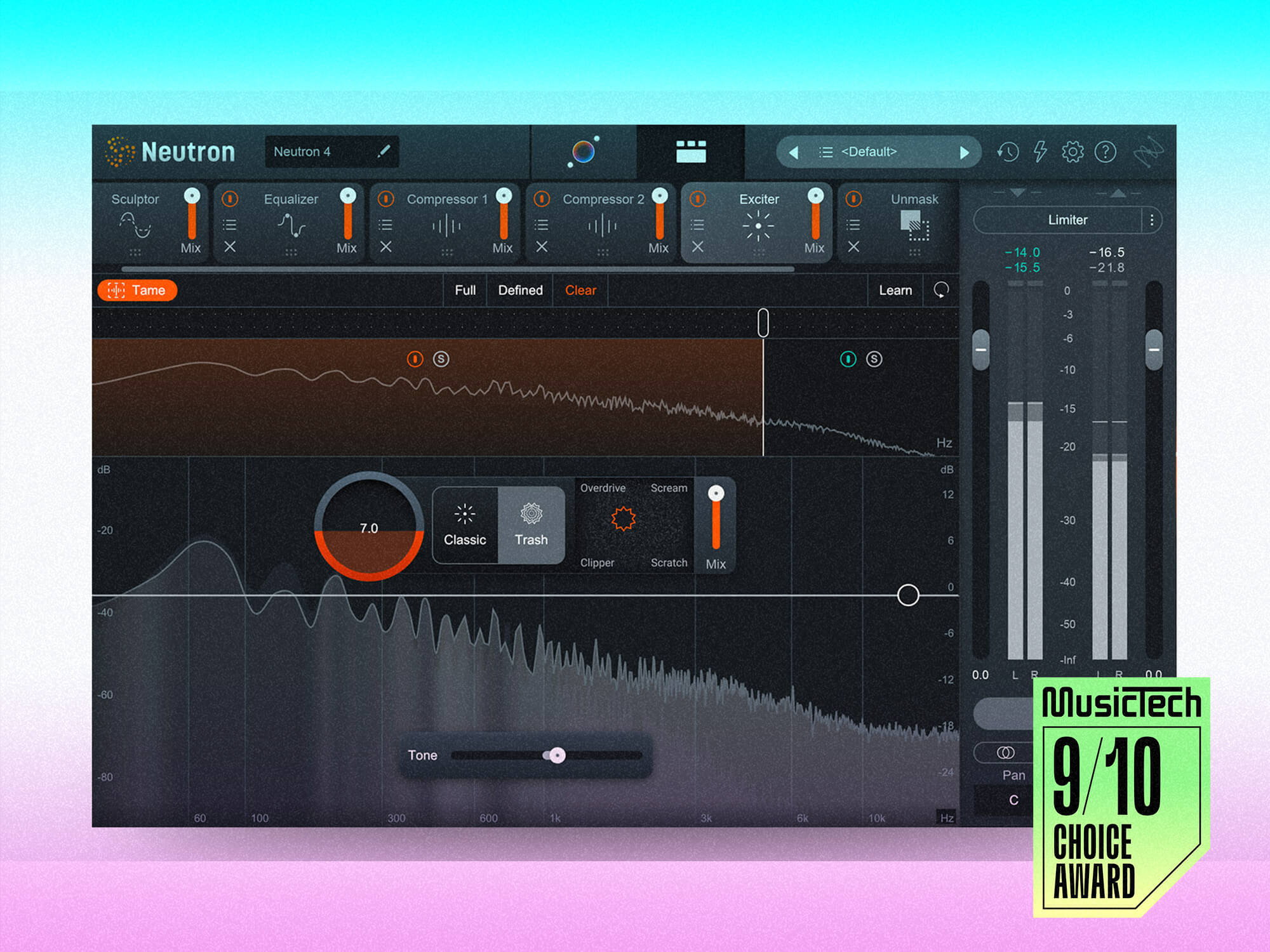Image resolution: width=1270 pixels, height=952 pixels.
Task: Select the Exciter module sparkle icon
Action: coord(758,225)
